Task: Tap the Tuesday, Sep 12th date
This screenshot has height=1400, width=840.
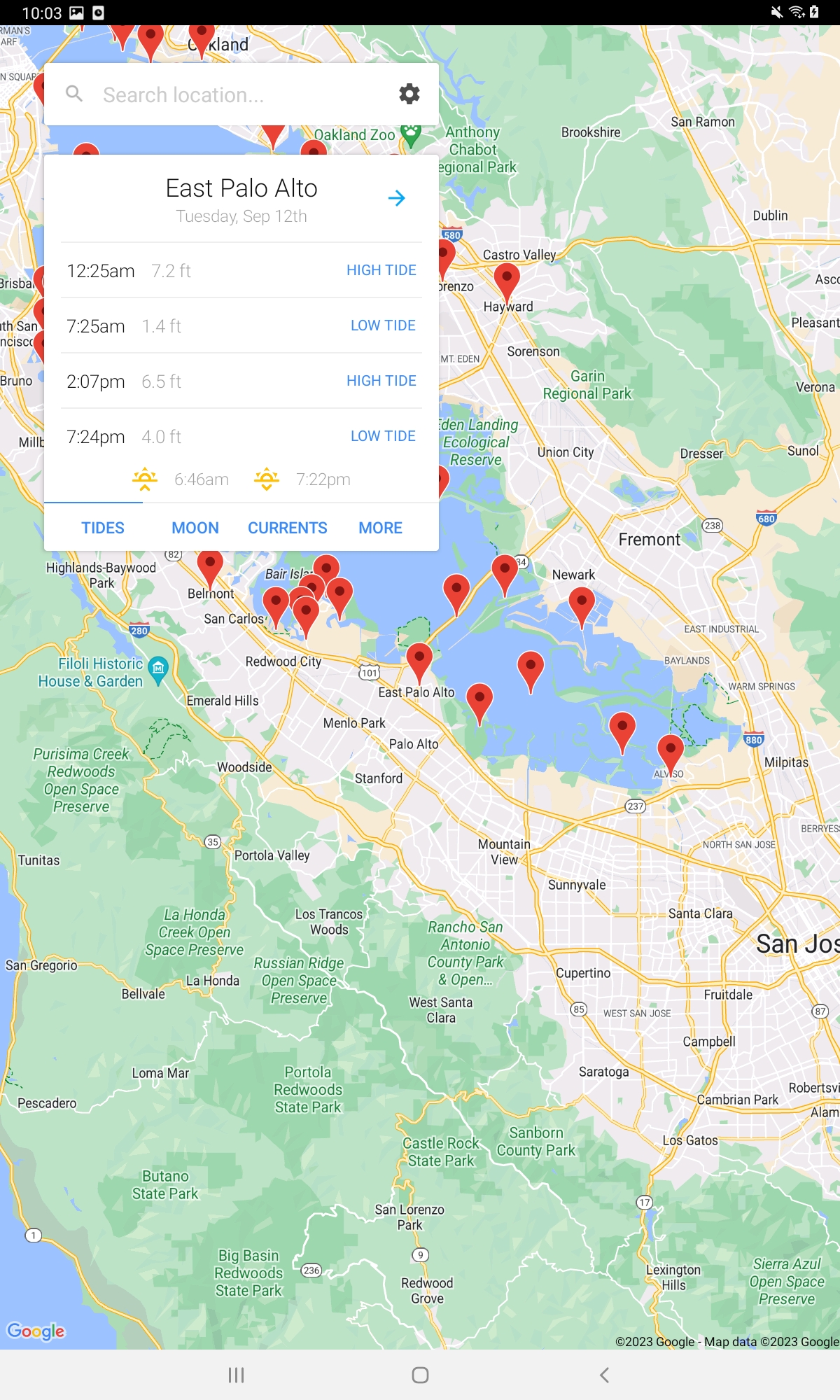Action: click(x=241, y=216)
